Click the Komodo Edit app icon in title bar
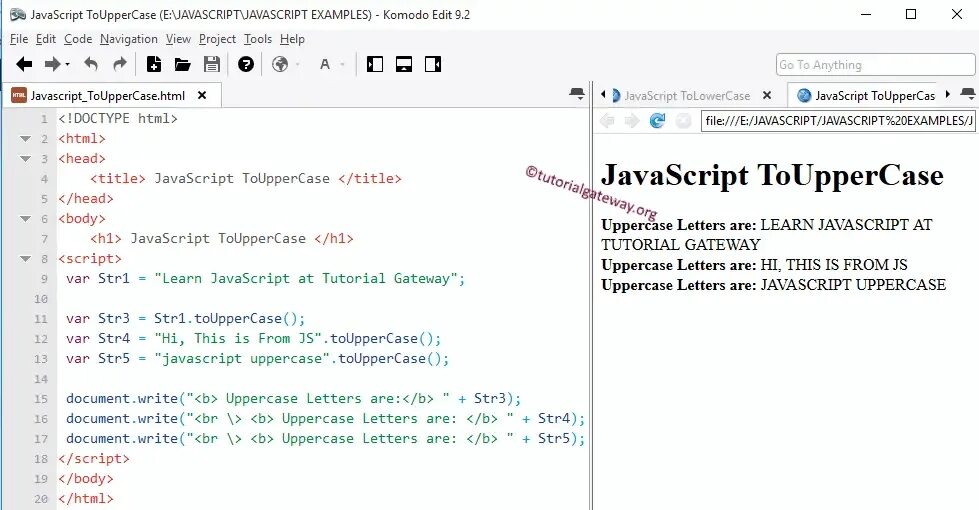979x510 pixels. 17,14
